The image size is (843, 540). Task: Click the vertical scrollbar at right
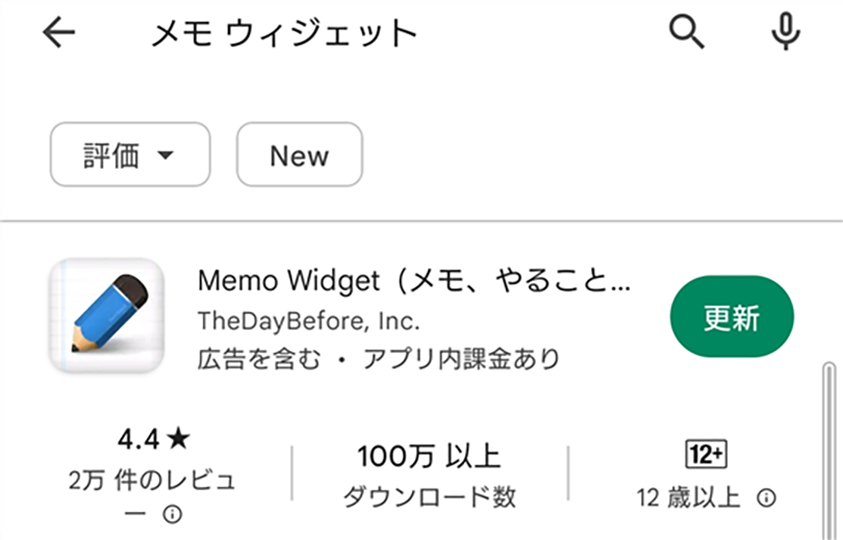(x=828, y=451)
